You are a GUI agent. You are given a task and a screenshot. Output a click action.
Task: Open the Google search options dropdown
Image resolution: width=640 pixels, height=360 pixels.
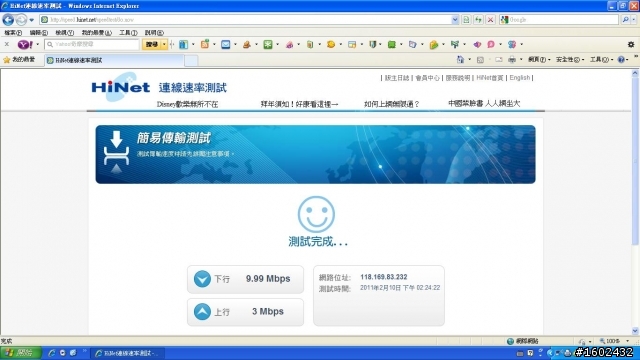click(634, 20)
